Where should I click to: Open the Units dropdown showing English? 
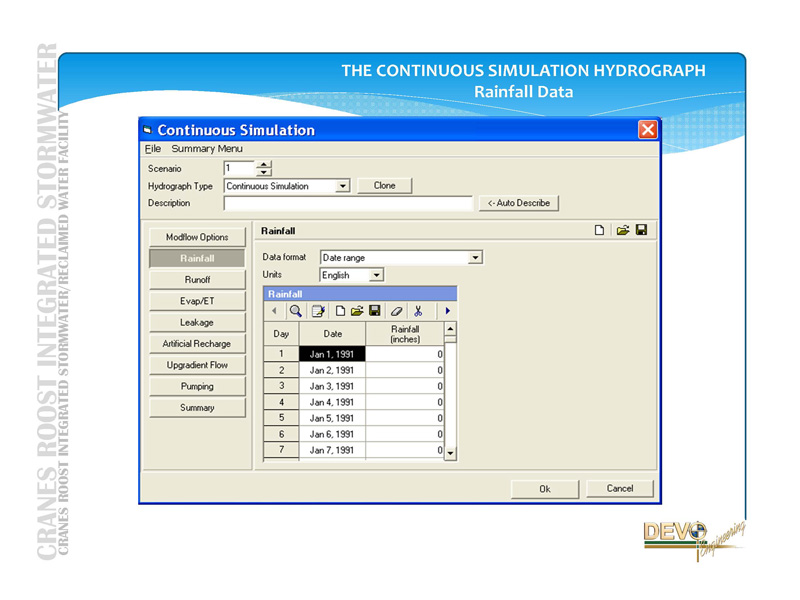(376, 274)
